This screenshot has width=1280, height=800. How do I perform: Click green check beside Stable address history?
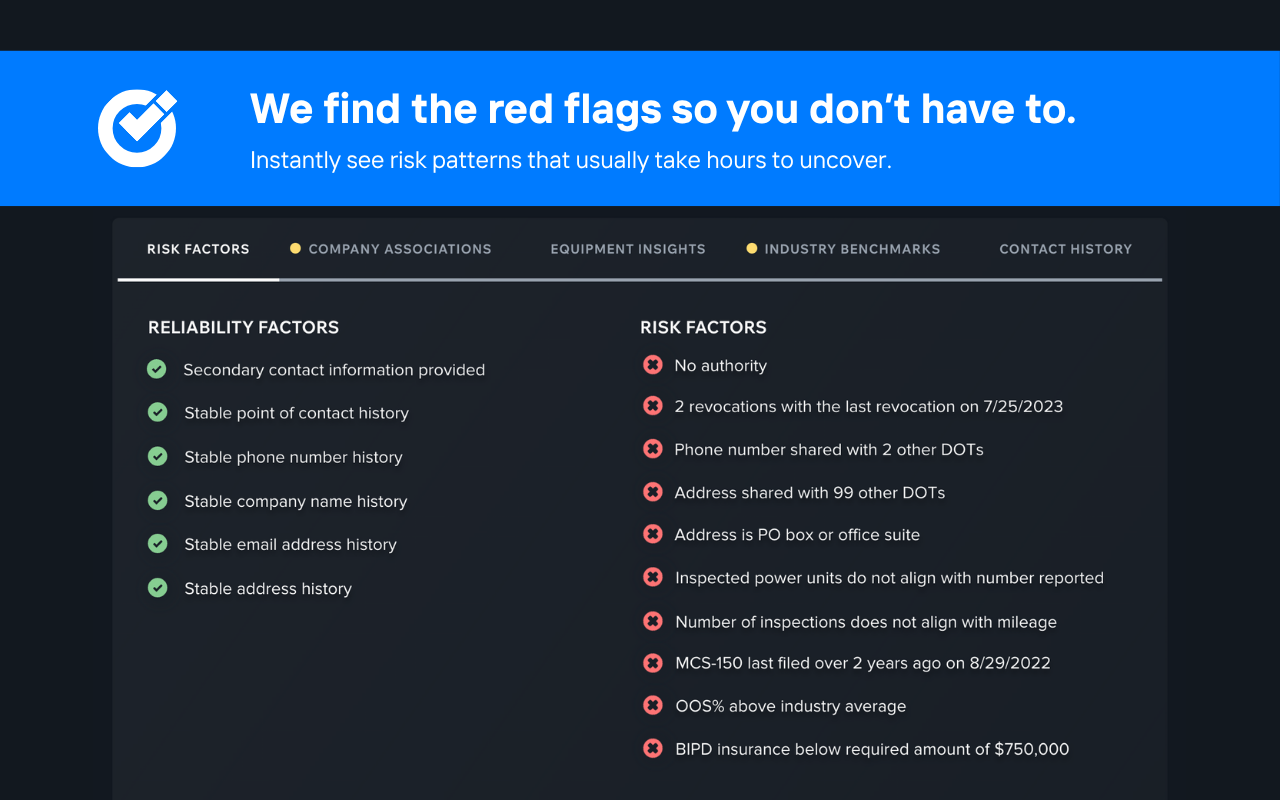[157, 587]
